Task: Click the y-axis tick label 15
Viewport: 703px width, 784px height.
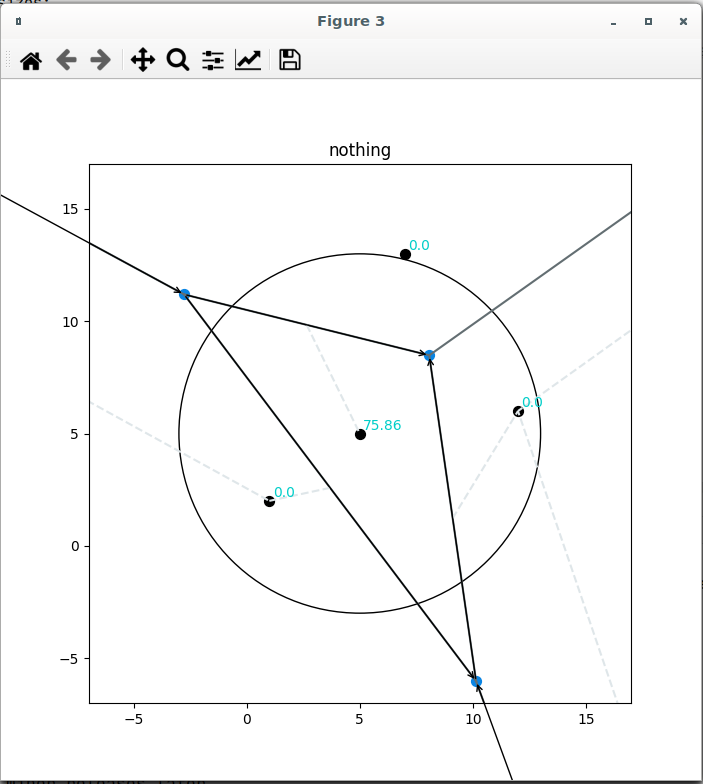Action: [70, 209]
